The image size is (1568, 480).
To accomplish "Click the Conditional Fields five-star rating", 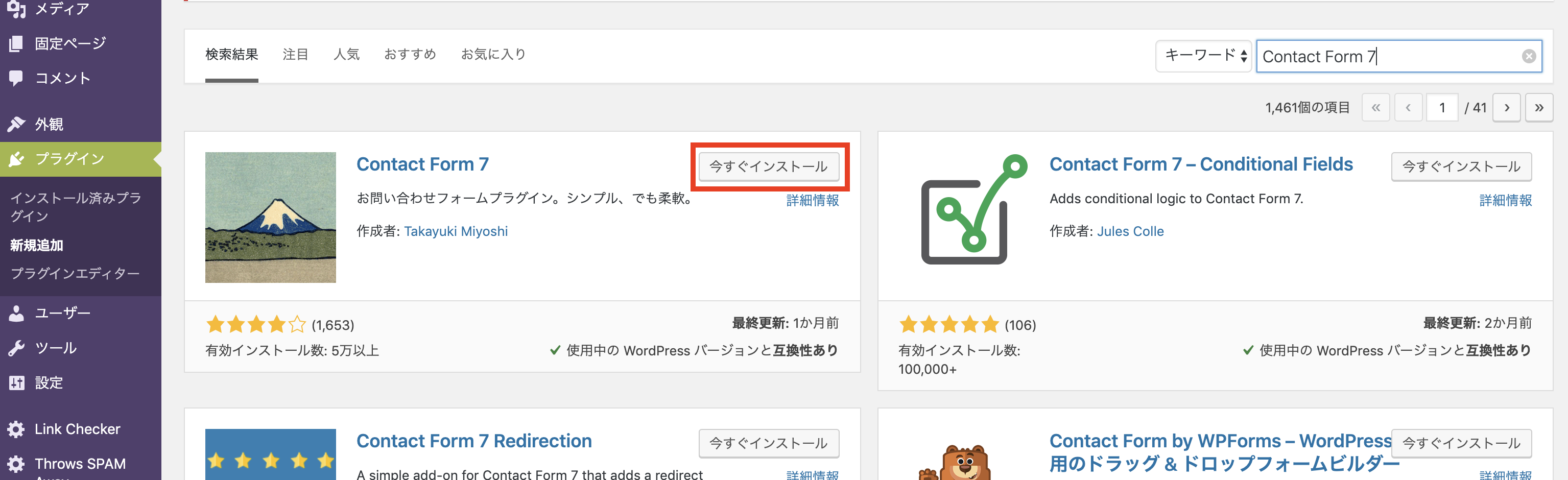I will point(949,324).
